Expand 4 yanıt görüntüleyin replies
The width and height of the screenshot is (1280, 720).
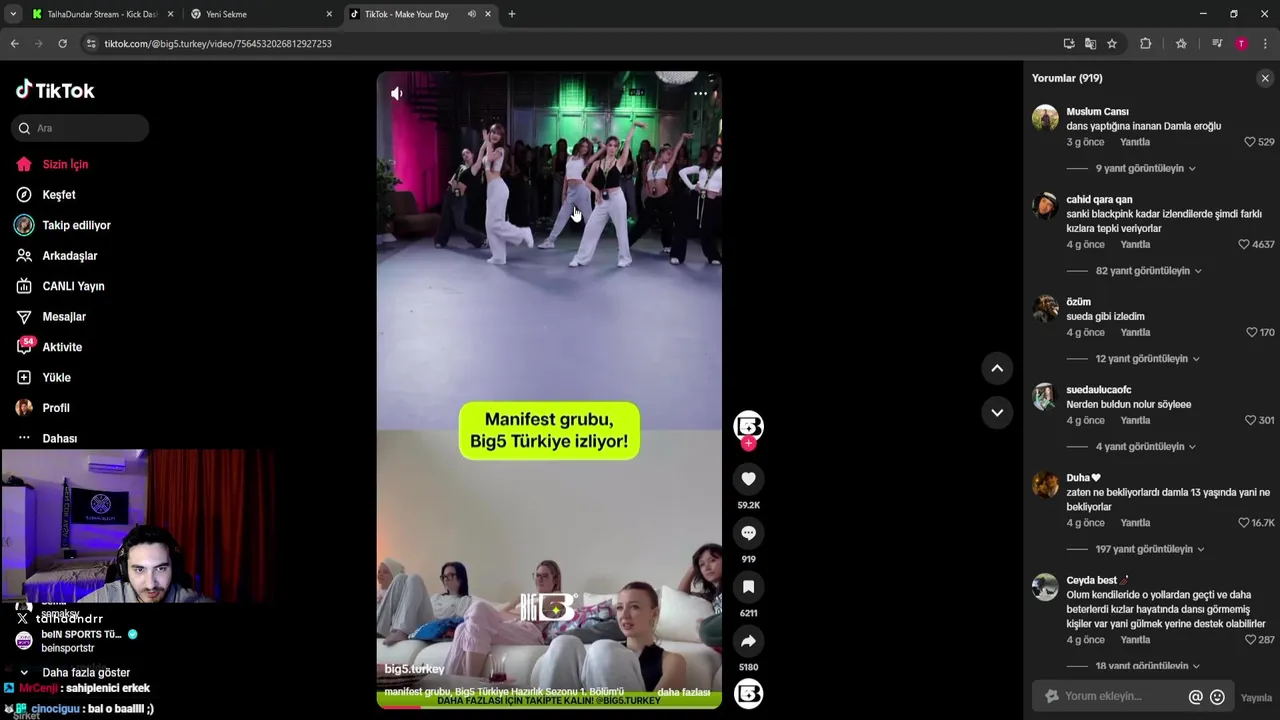point(1145,447)
